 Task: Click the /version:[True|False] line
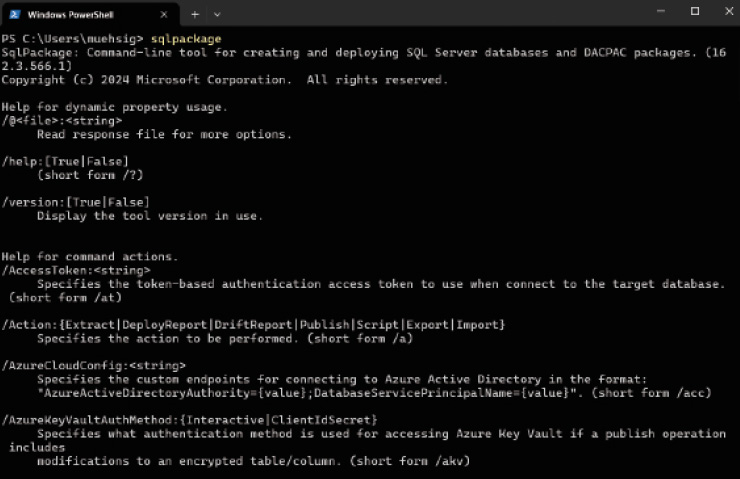(76, 202)
